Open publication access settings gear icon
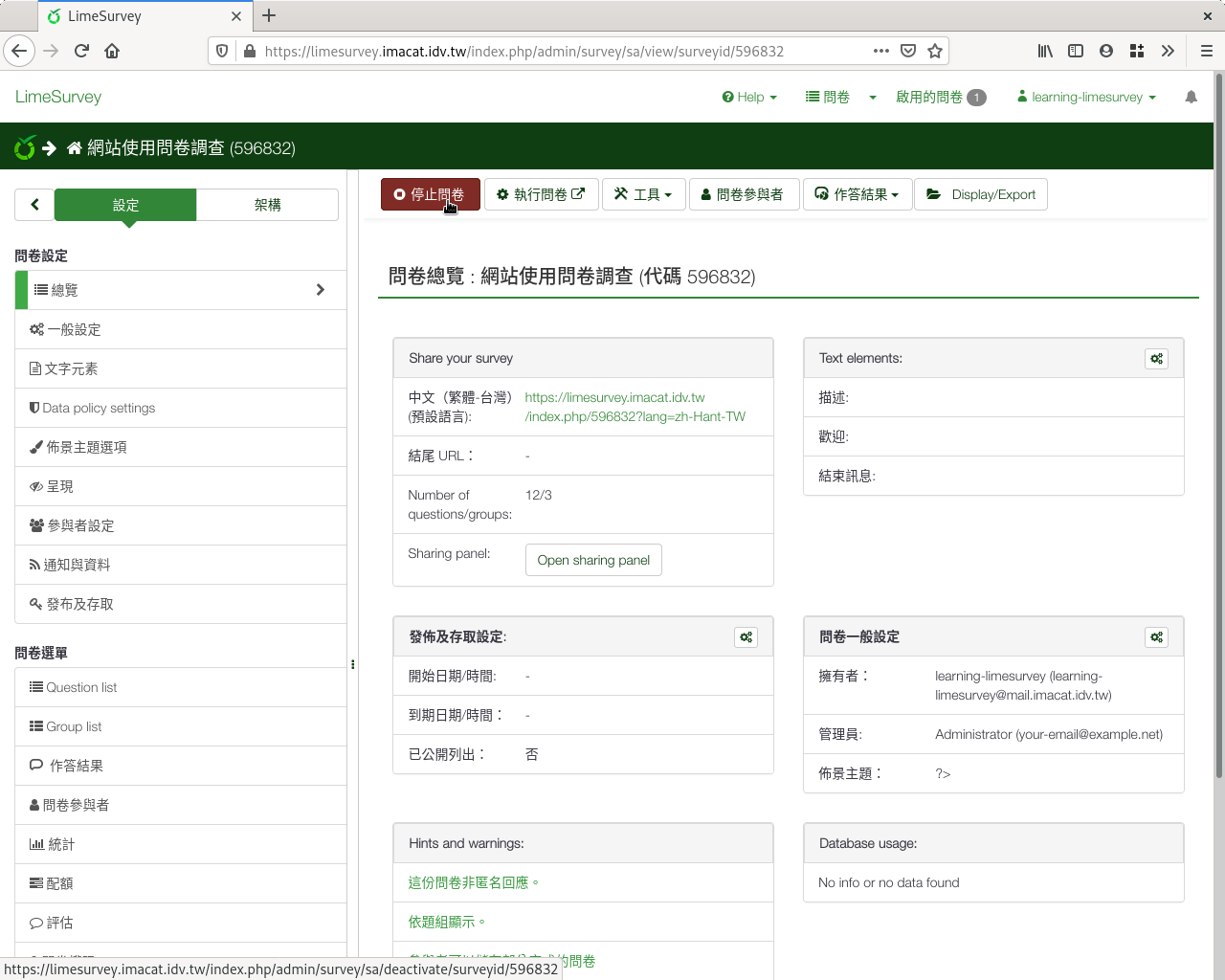Screen dimensions: 1225x980 pos(746,637)
